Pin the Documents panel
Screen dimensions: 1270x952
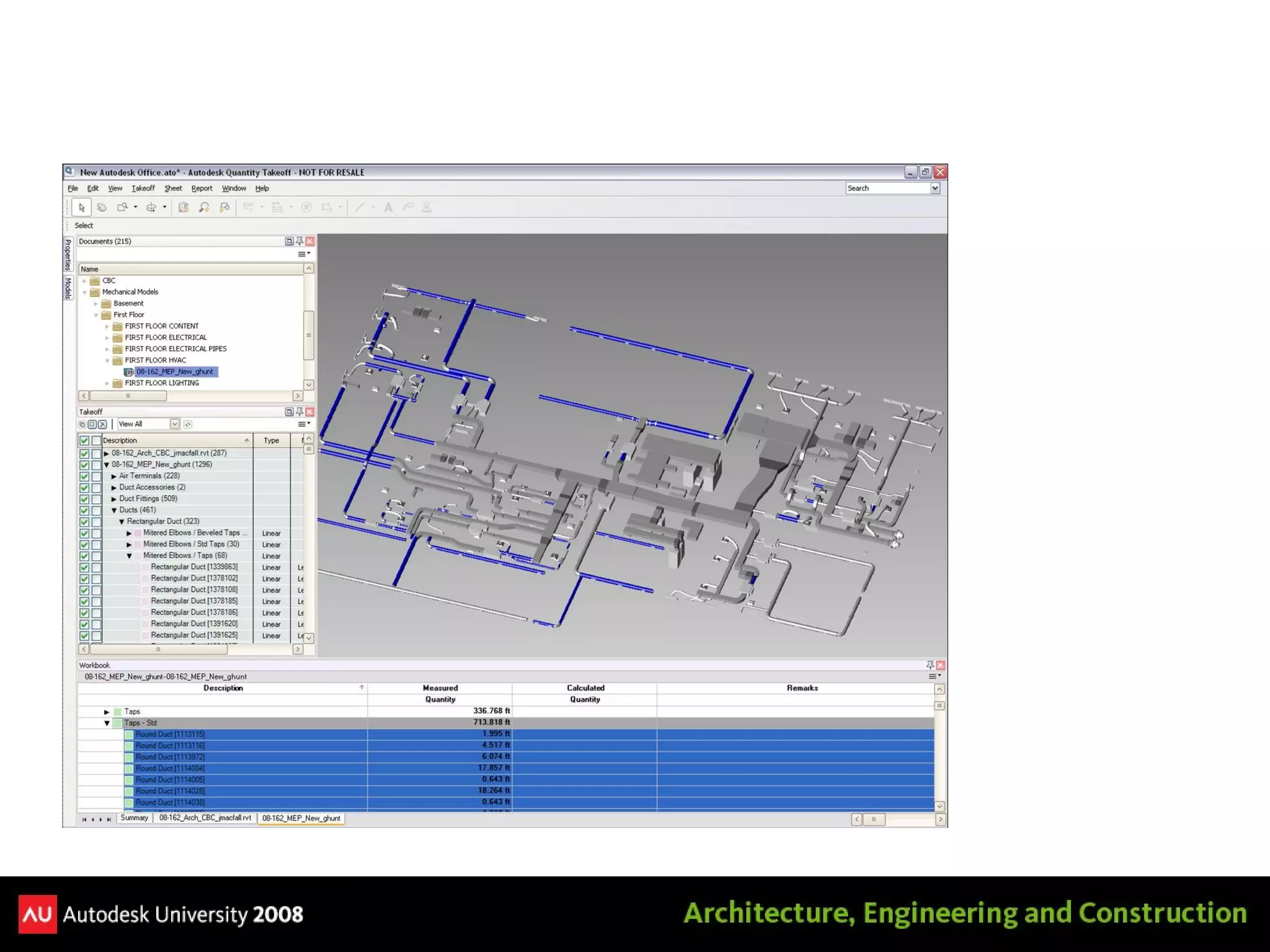[300, 241]
